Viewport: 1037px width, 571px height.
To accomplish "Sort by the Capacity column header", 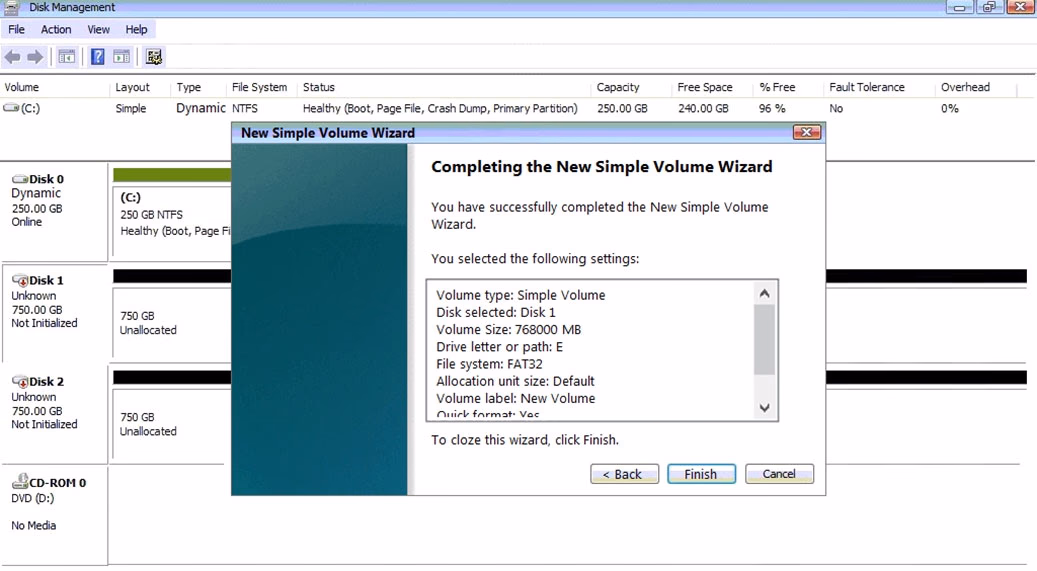I will pyautogui.click(x=618, y=87).
